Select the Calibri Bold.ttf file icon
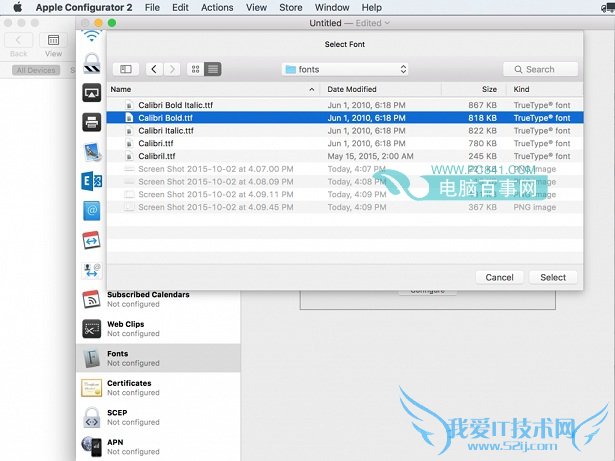 (x=129, y=118)
